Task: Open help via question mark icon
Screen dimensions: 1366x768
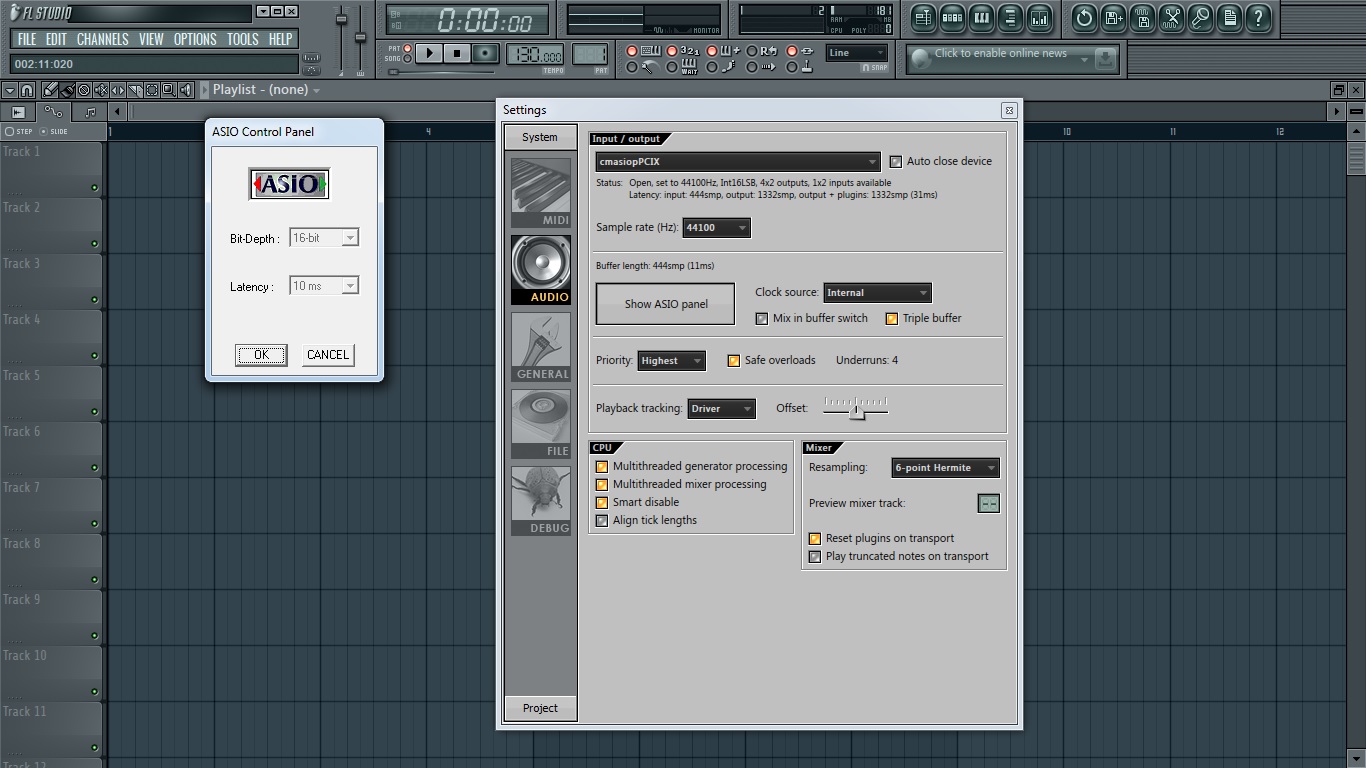Action: point(1259,18)
